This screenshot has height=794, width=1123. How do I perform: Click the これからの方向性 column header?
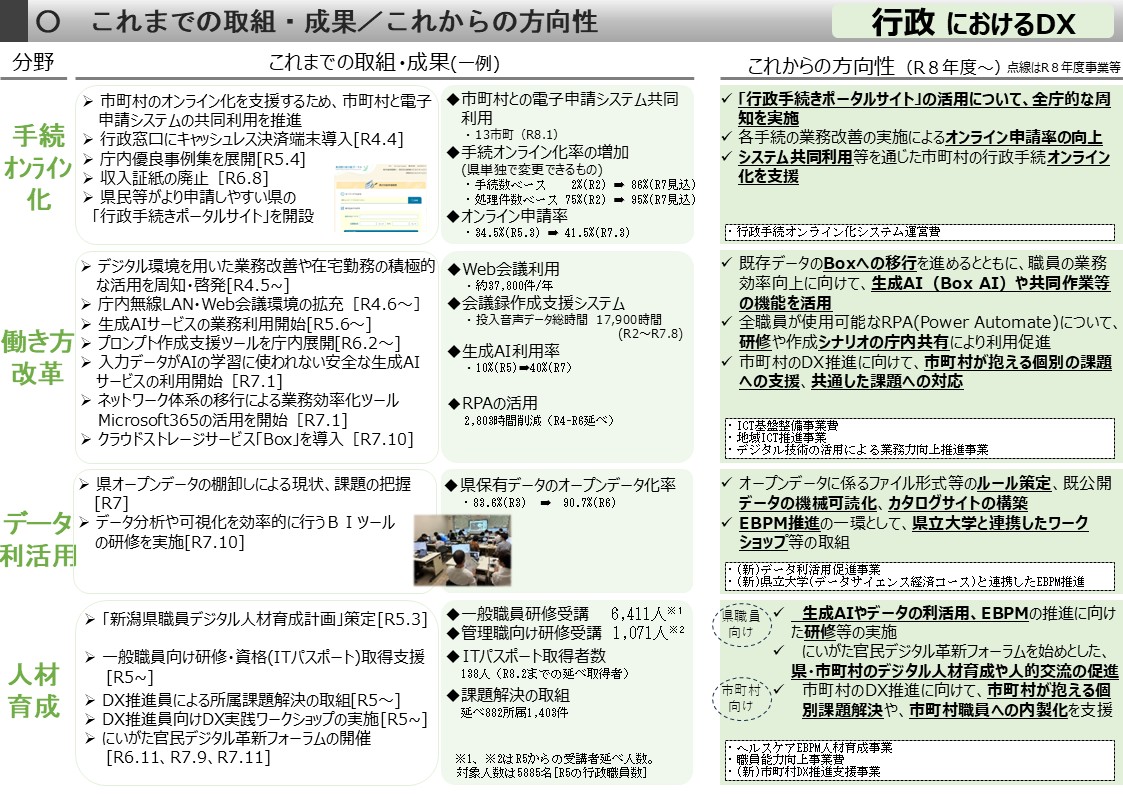[x=821, y=66]
